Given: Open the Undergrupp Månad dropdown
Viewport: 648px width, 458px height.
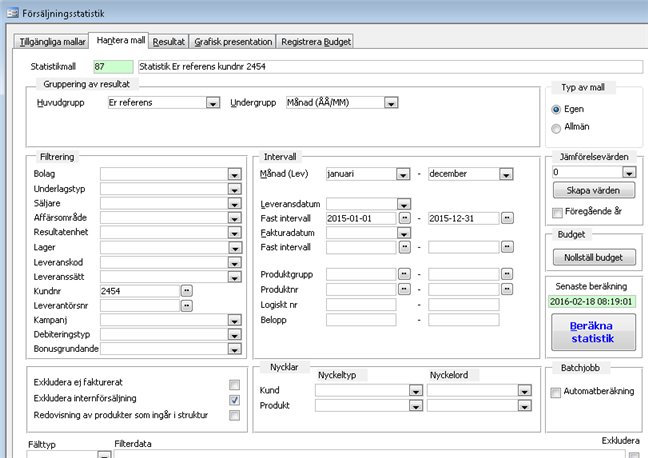Looking at the screenshot, I should coord(391,103).
